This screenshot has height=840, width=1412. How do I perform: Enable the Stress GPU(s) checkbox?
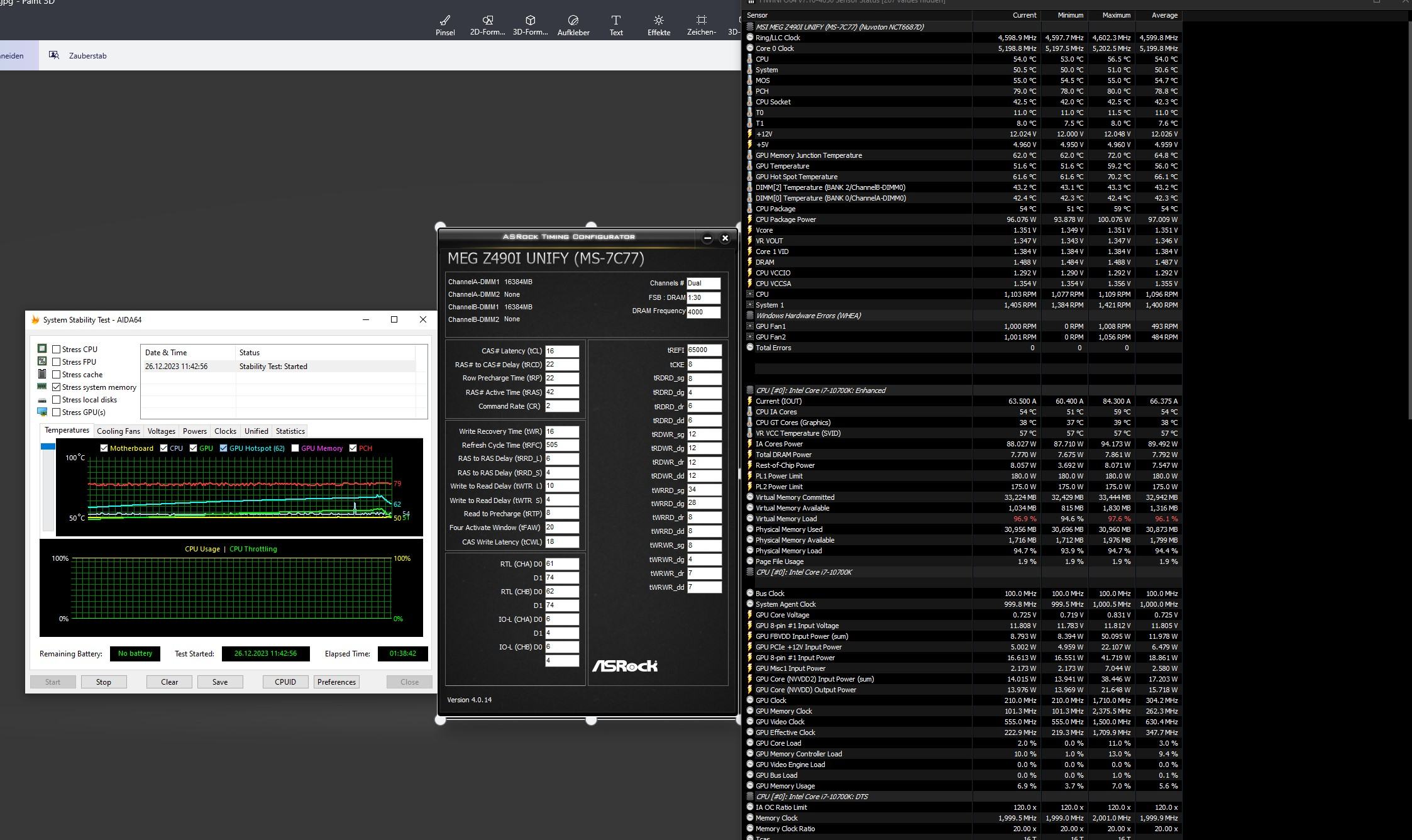point(57,412)
